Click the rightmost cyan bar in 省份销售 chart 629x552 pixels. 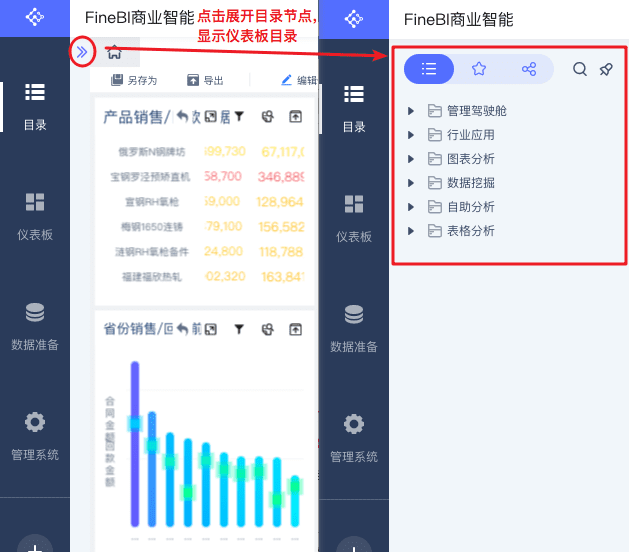[295, 501]
